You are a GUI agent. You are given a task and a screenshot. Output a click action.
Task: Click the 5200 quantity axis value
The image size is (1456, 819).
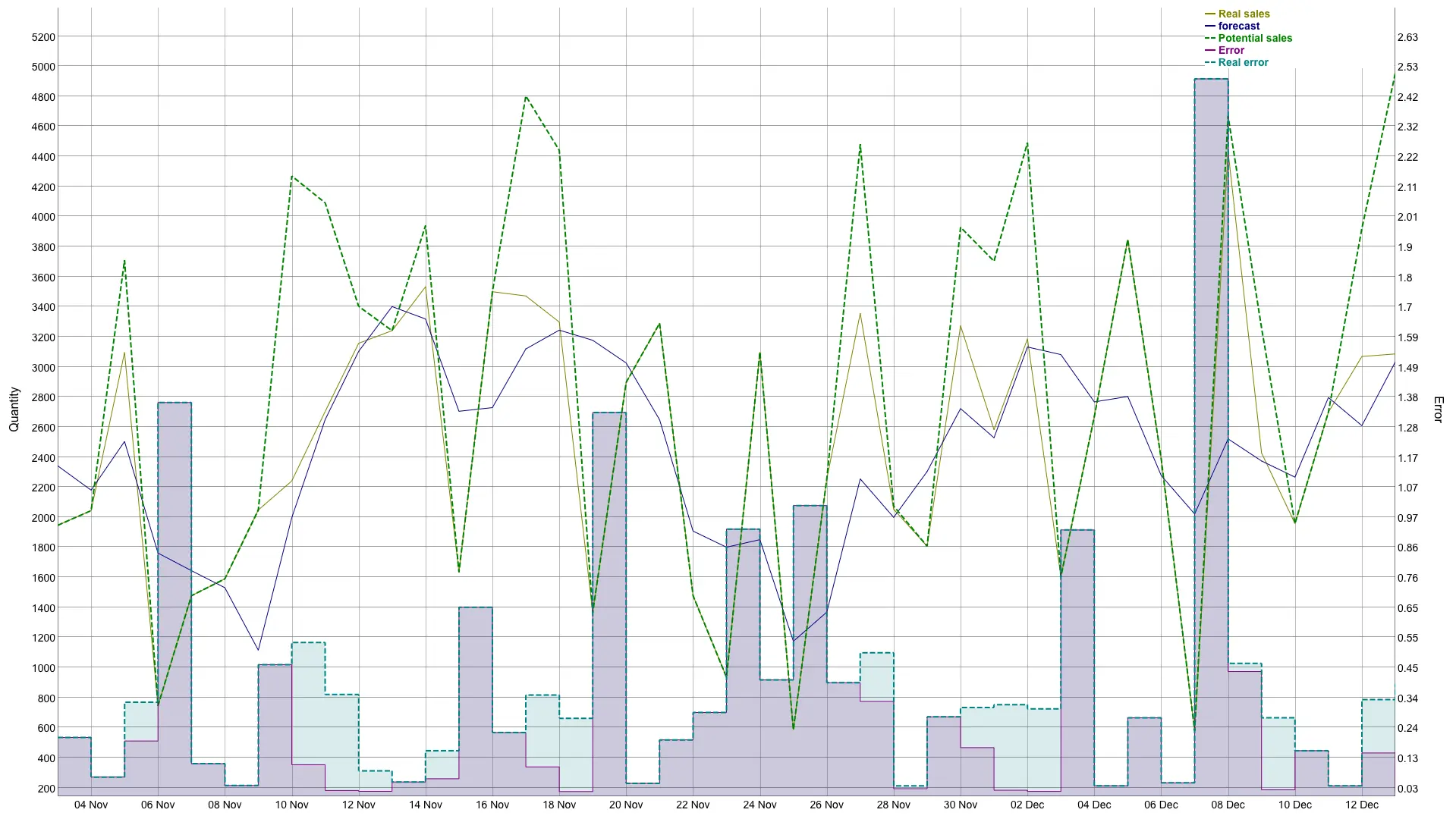pyautogui.click(x=43, y=37)
